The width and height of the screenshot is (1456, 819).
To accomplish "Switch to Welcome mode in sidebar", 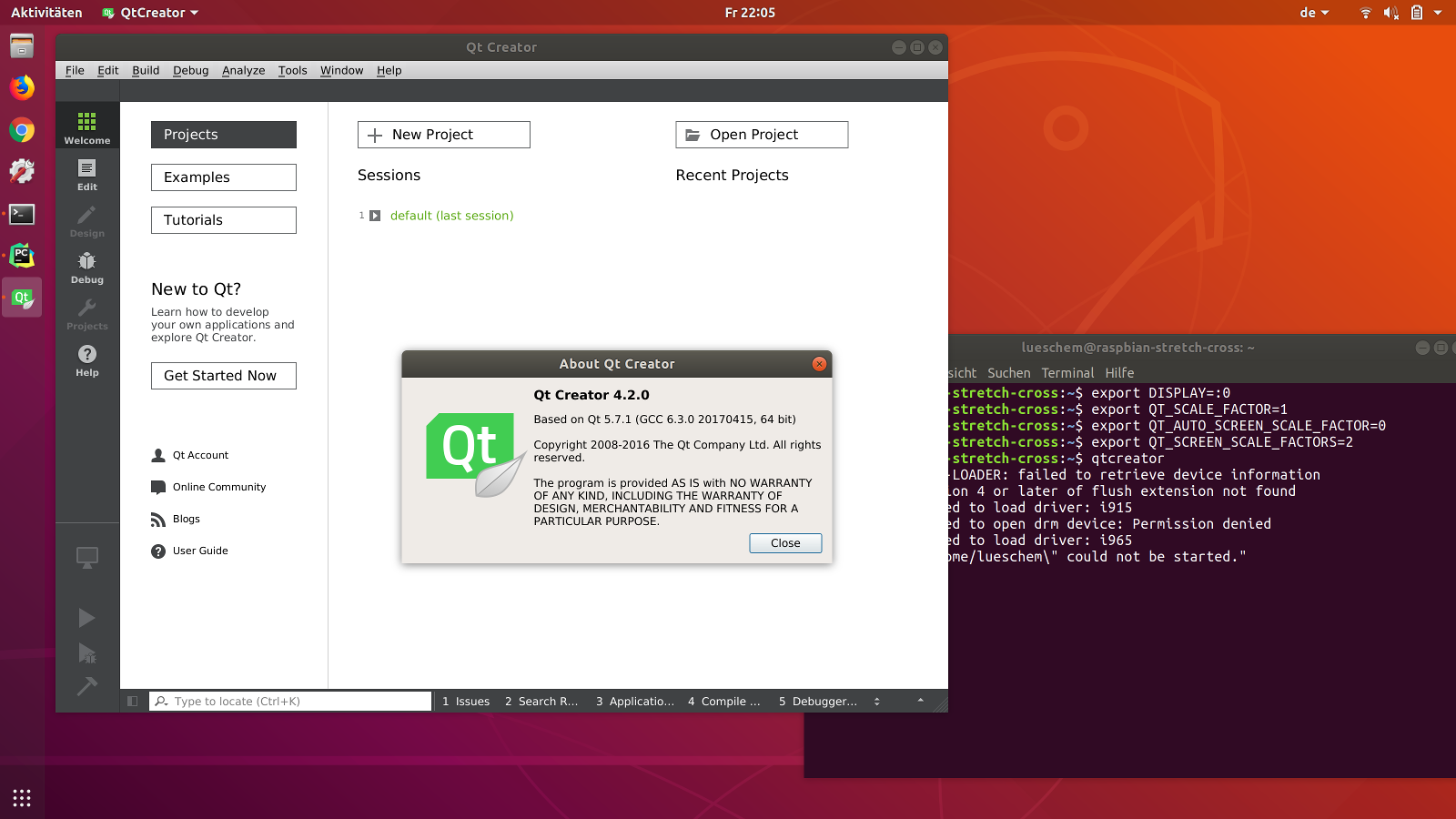I will [x=87, y=126].
